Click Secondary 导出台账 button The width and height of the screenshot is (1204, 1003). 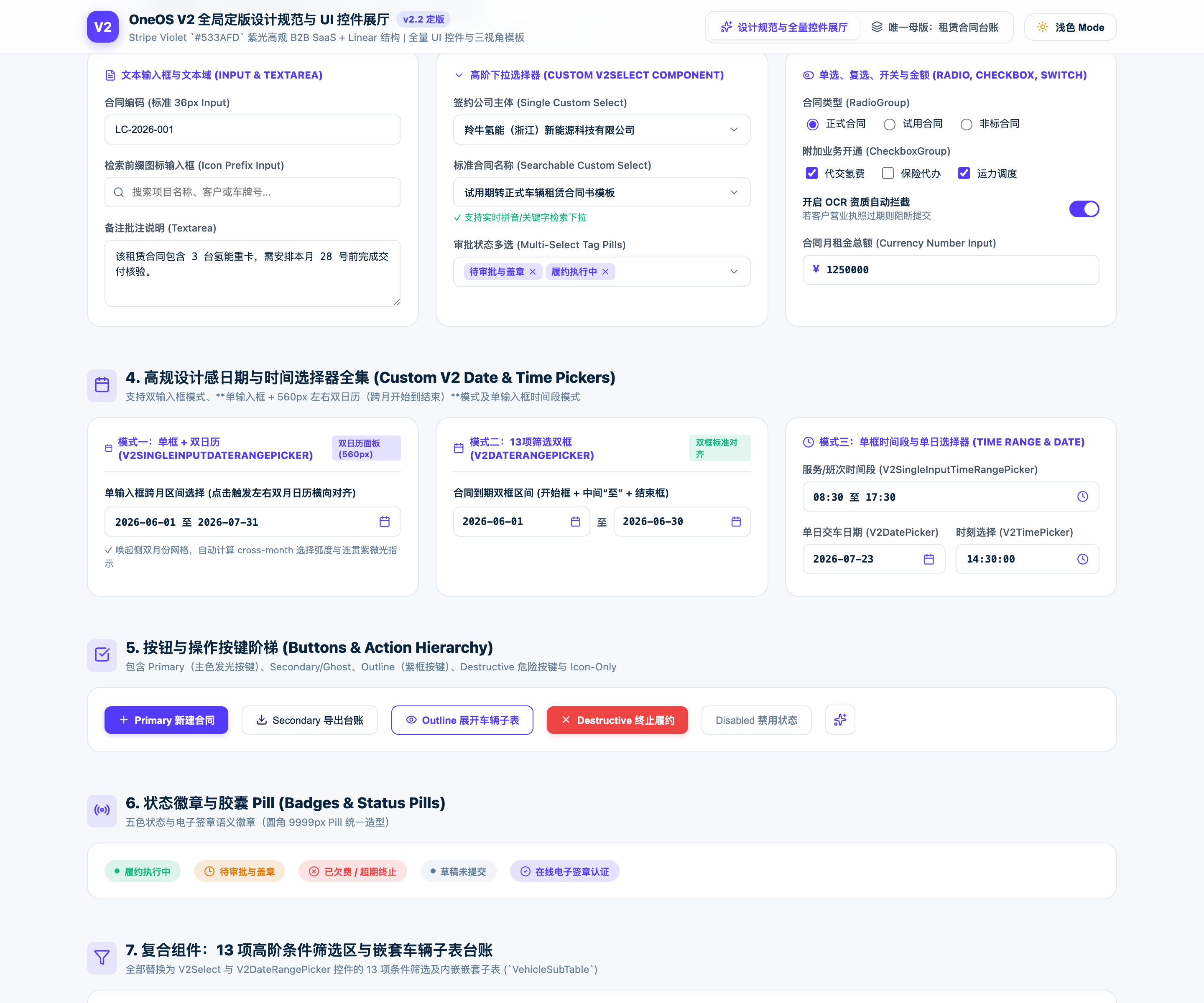tap(310, 720)
